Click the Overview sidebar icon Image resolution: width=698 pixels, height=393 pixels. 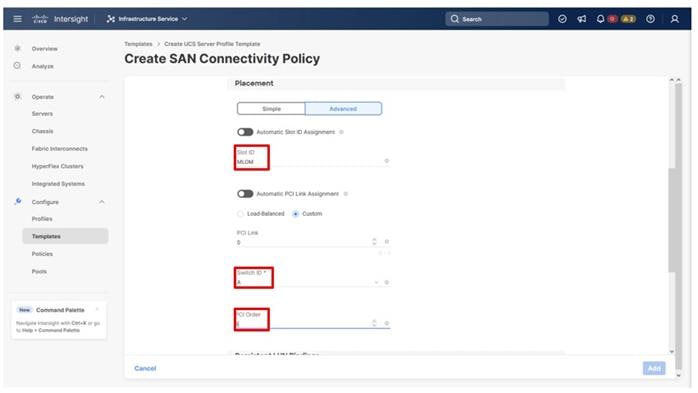(x=17, y=48)
